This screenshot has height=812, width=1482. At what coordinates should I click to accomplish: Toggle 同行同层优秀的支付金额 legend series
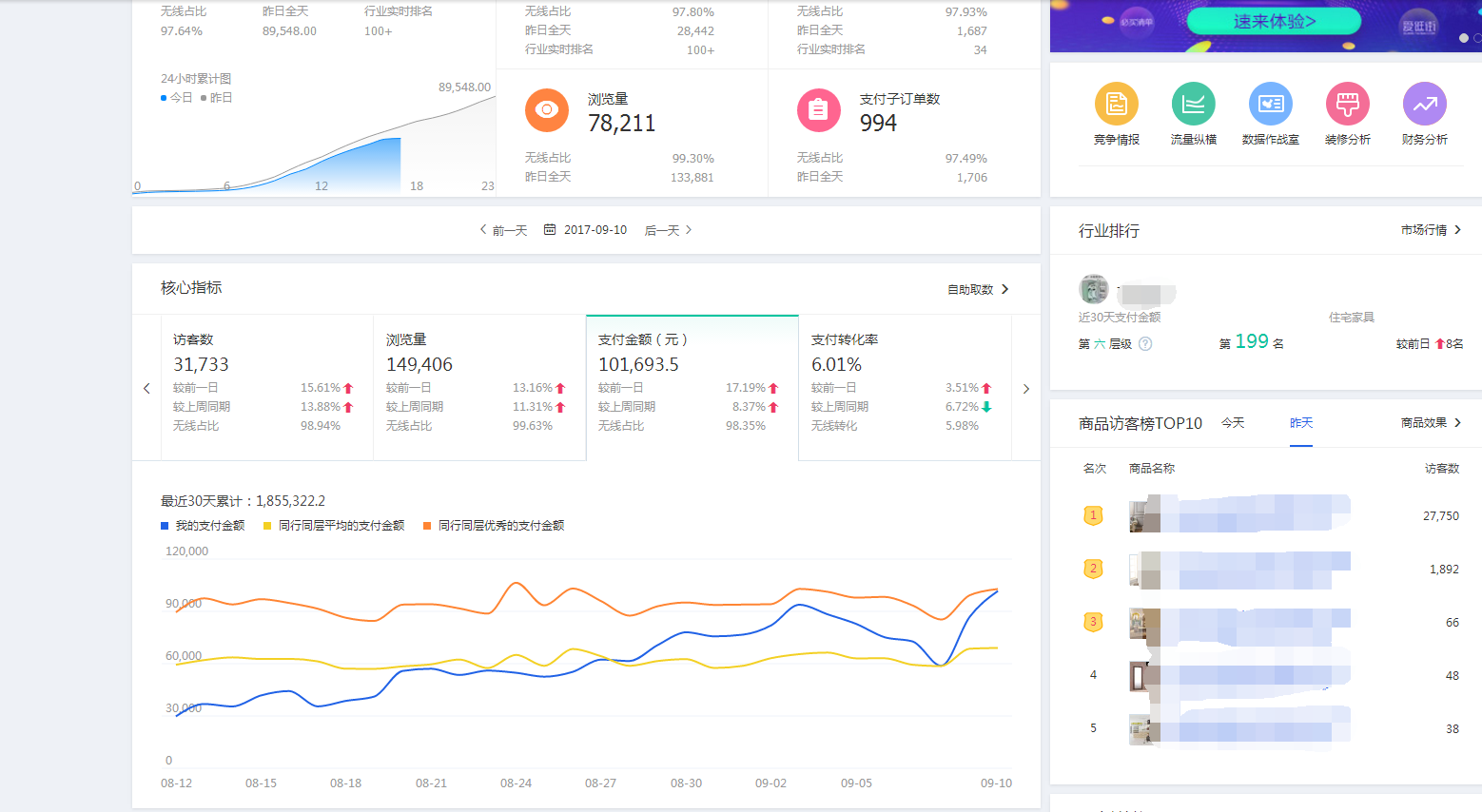[x=494, y=526]
